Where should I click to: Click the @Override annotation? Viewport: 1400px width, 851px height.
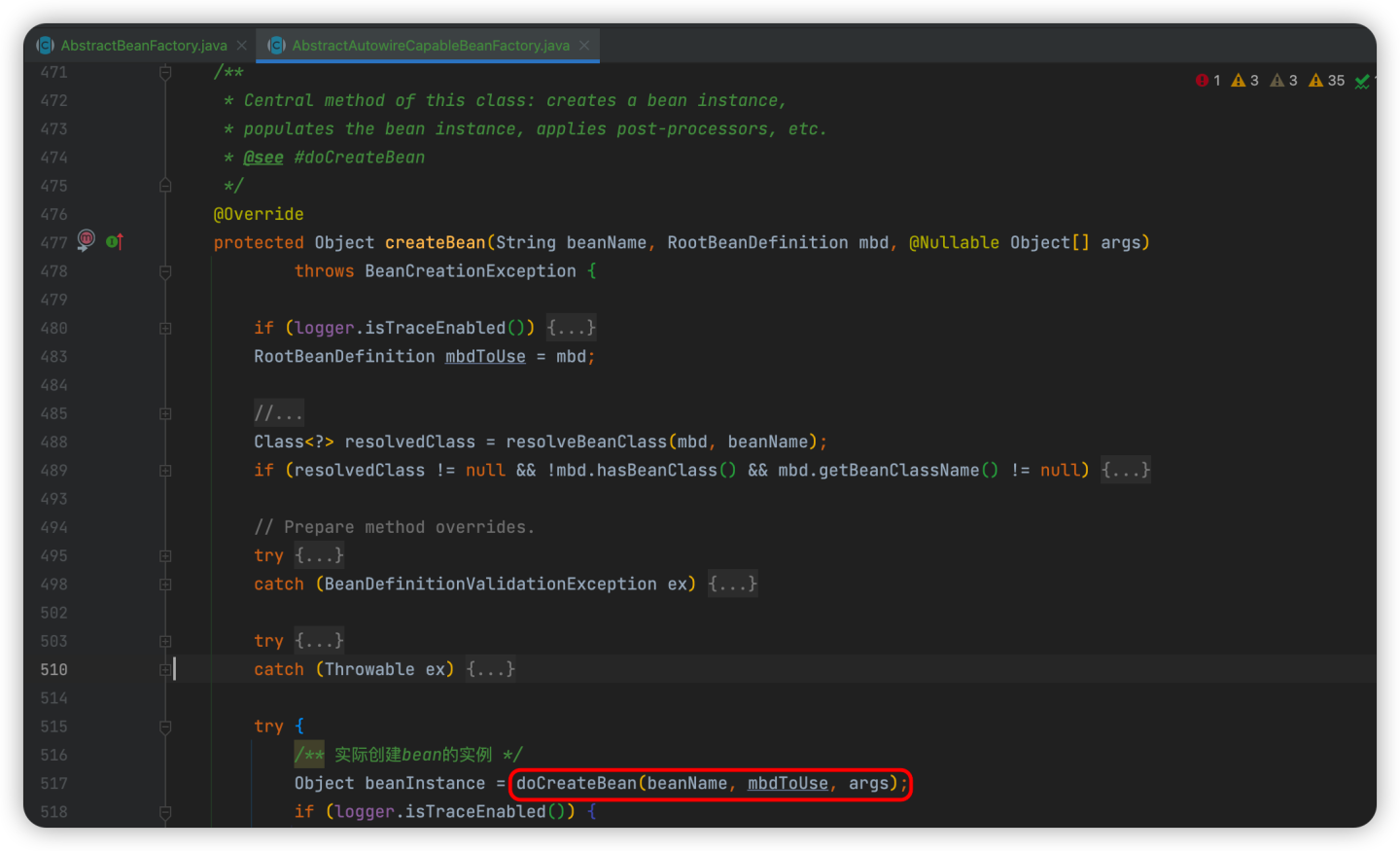pyautogui.click(x=259, y=214)
